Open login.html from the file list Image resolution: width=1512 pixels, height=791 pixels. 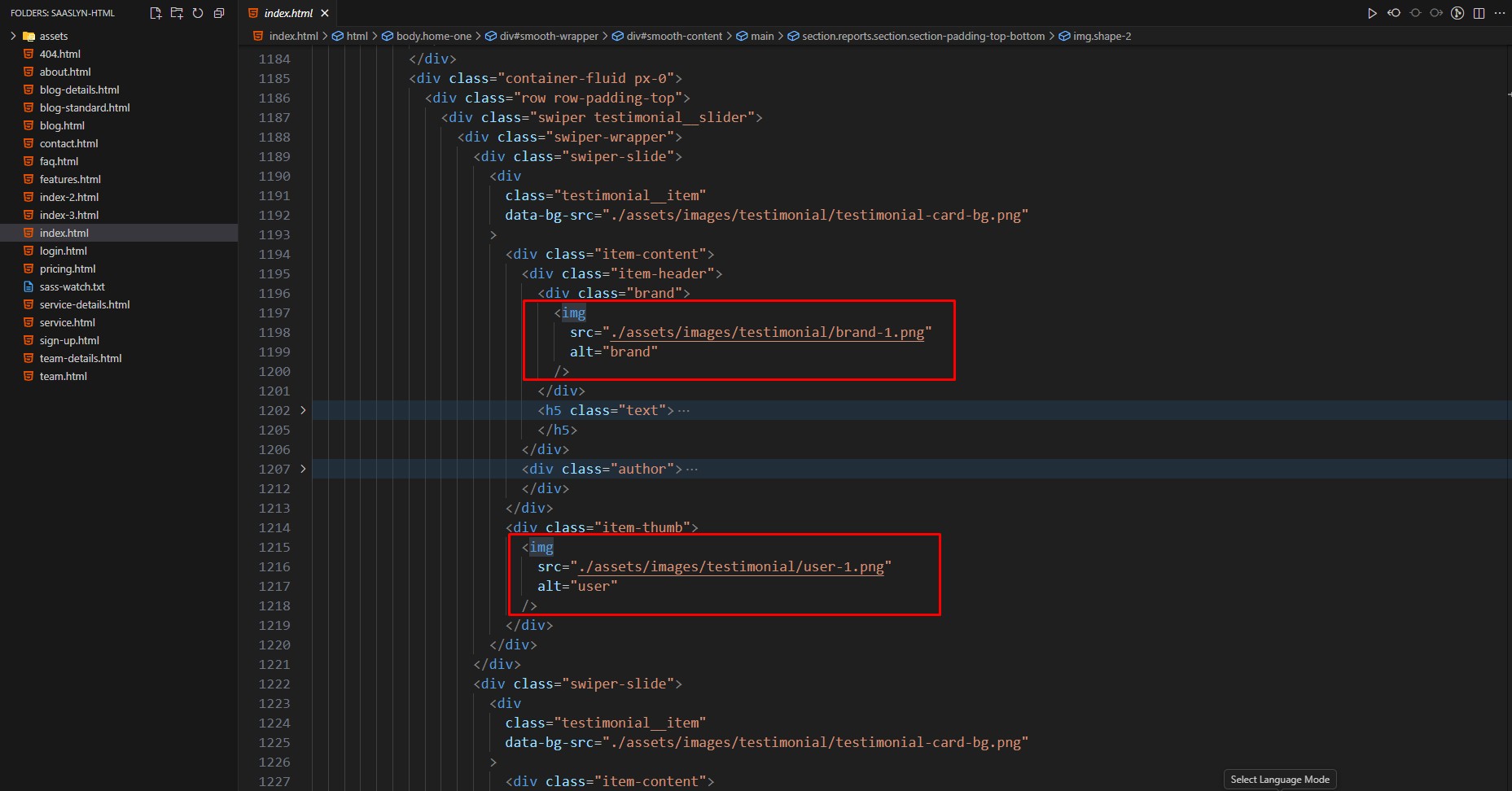(64, 251)
